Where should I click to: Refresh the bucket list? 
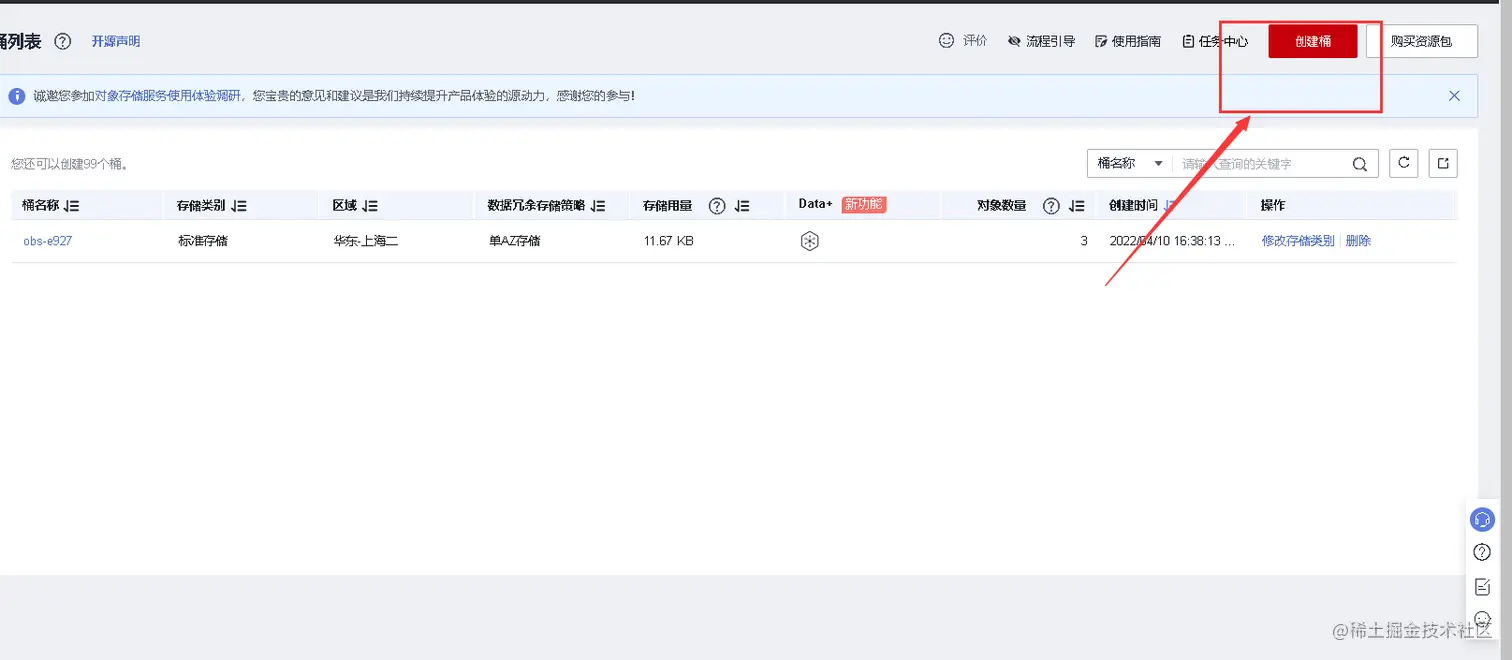tap(1404, 163)
